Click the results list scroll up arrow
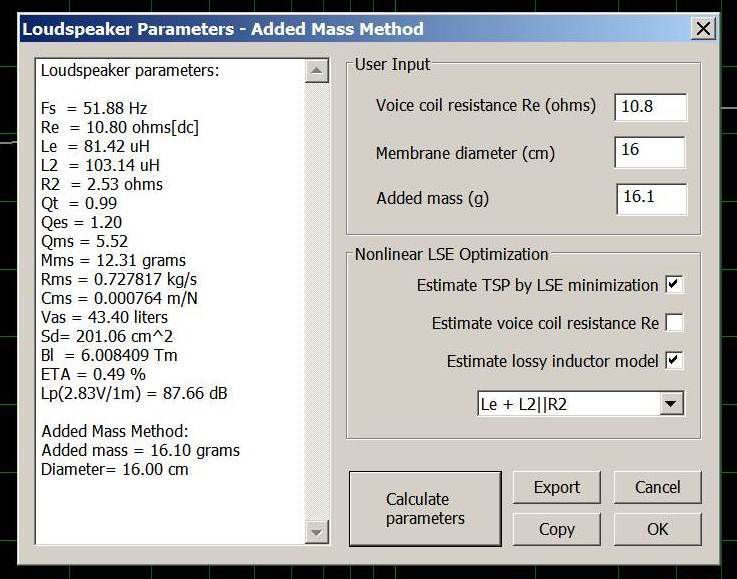 coord(316,71)
